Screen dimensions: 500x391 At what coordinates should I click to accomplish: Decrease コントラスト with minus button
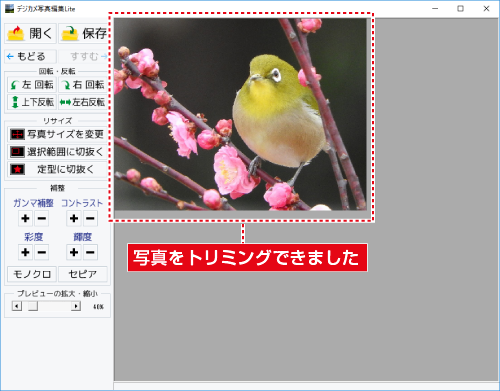[x=90, y=218]
